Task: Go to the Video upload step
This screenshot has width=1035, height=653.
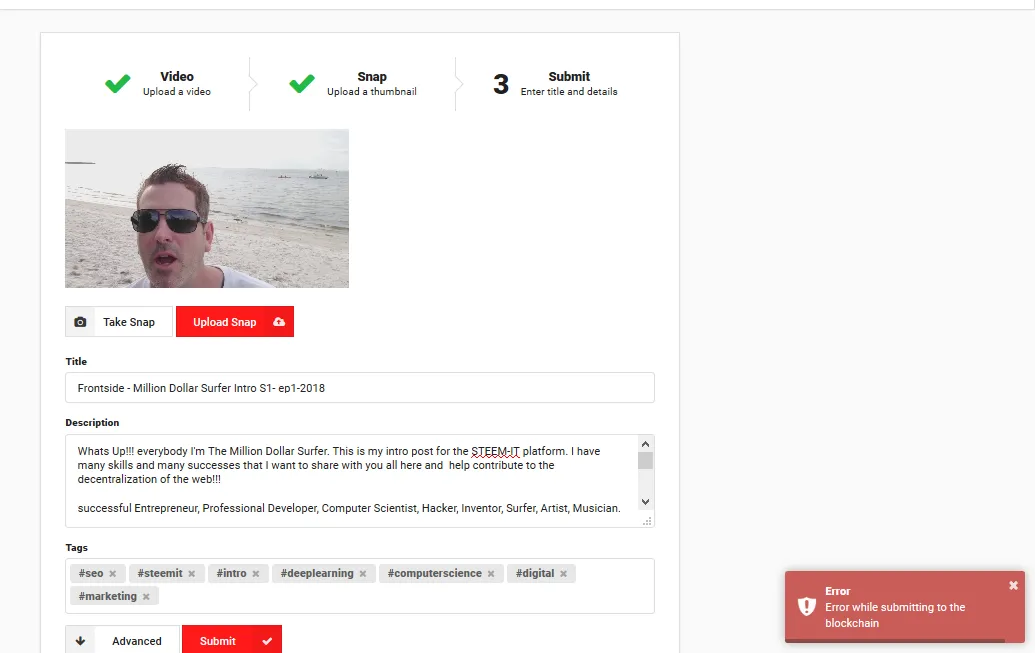Action: (158, 84)
